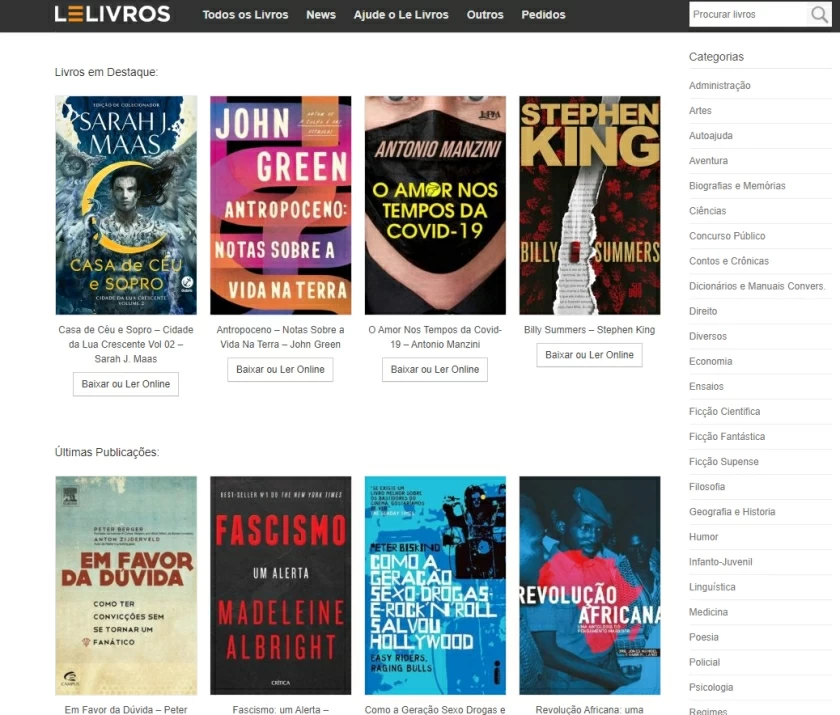Click the LELIVROS logo
The width and height of the screenshot is (840, 715).
112,15
